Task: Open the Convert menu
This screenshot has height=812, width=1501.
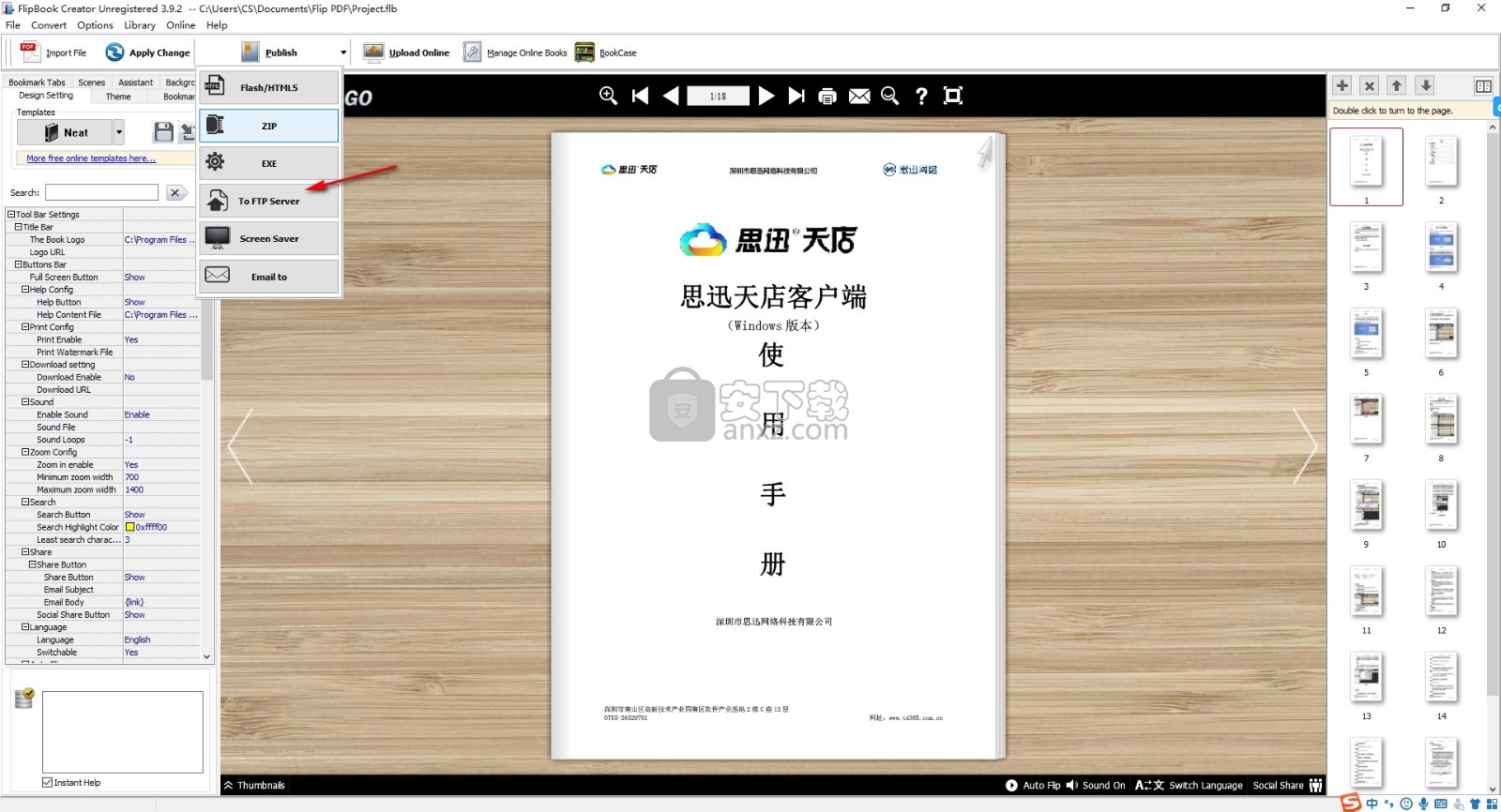Action: pyautogui.click(x=49, y=25)
